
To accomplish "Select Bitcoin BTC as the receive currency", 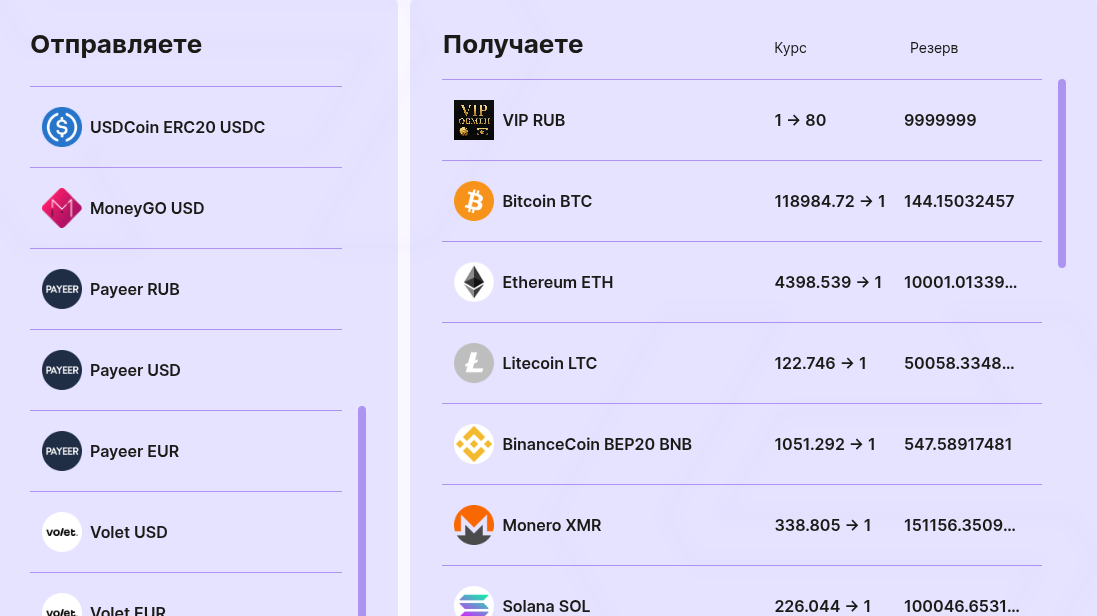I will 547,201.
